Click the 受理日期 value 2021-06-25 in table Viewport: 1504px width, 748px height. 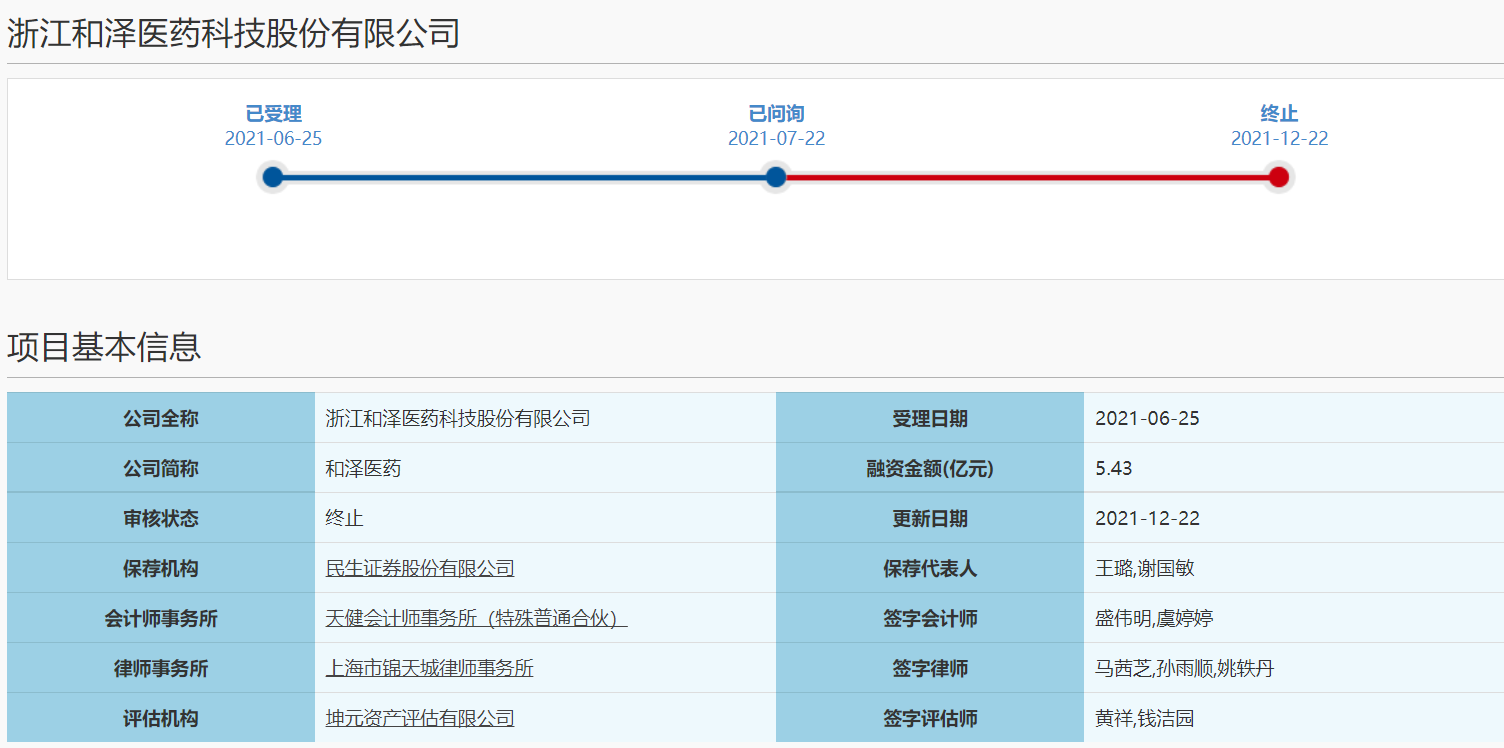(1147, 418)
